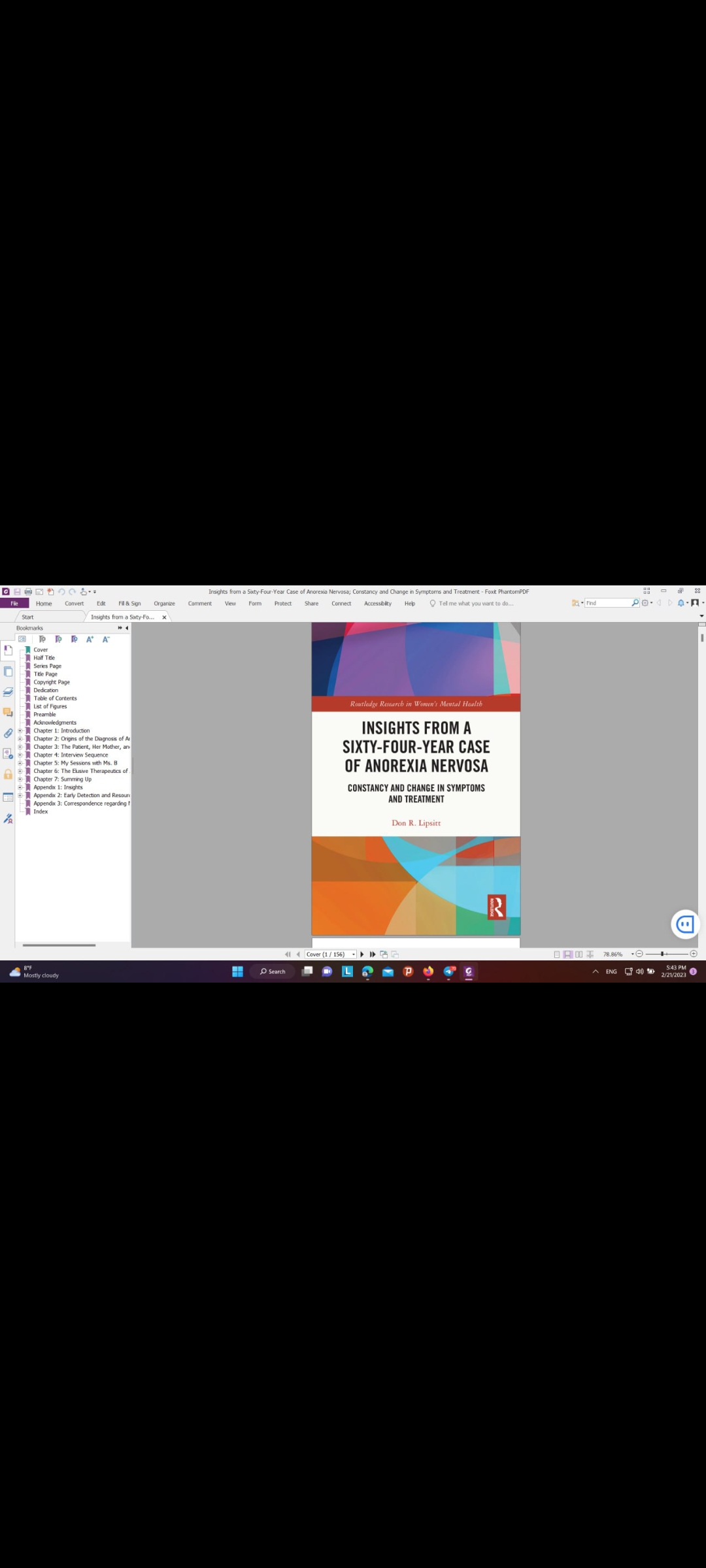
Task: Open the Security lock panel icon
Action: tap(8, 774)
